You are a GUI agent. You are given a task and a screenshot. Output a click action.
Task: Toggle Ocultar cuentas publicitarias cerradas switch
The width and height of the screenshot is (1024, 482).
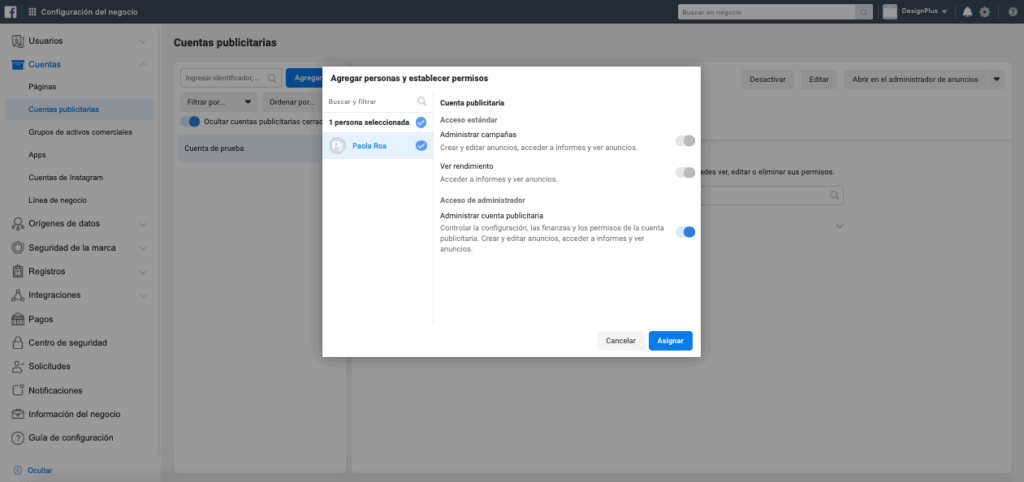pos(190,121)
